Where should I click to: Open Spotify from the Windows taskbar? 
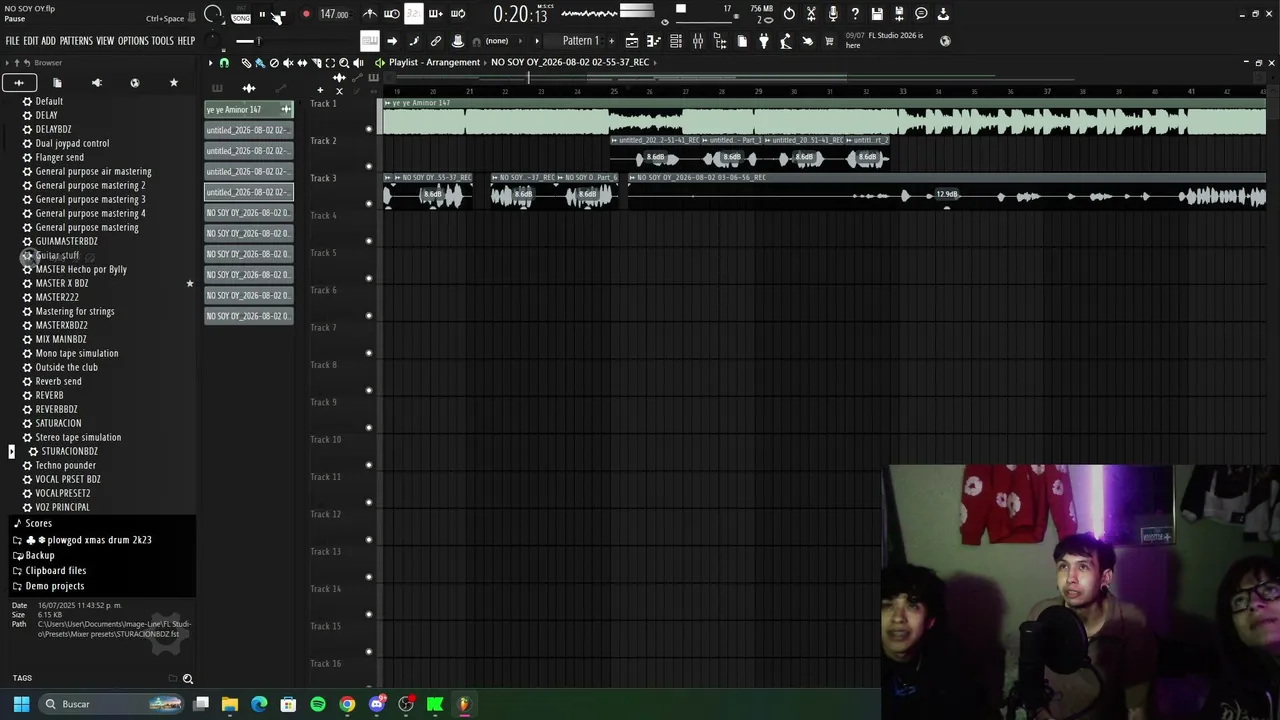click(x=318, y=704)
